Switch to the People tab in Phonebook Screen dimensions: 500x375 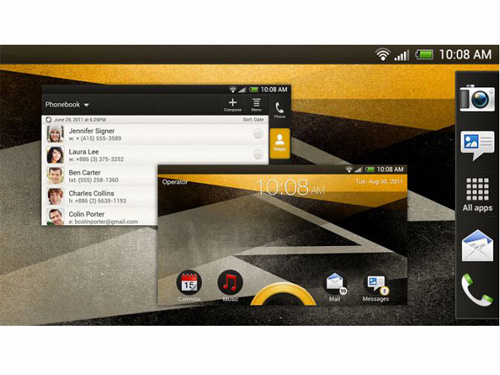click(x=280, y=143)
